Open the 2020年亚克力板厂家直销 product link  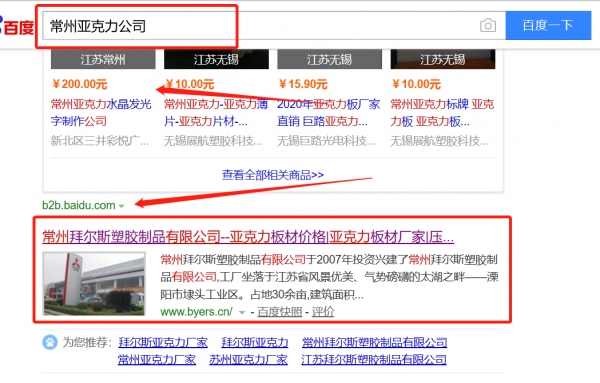tap(328, 112)
